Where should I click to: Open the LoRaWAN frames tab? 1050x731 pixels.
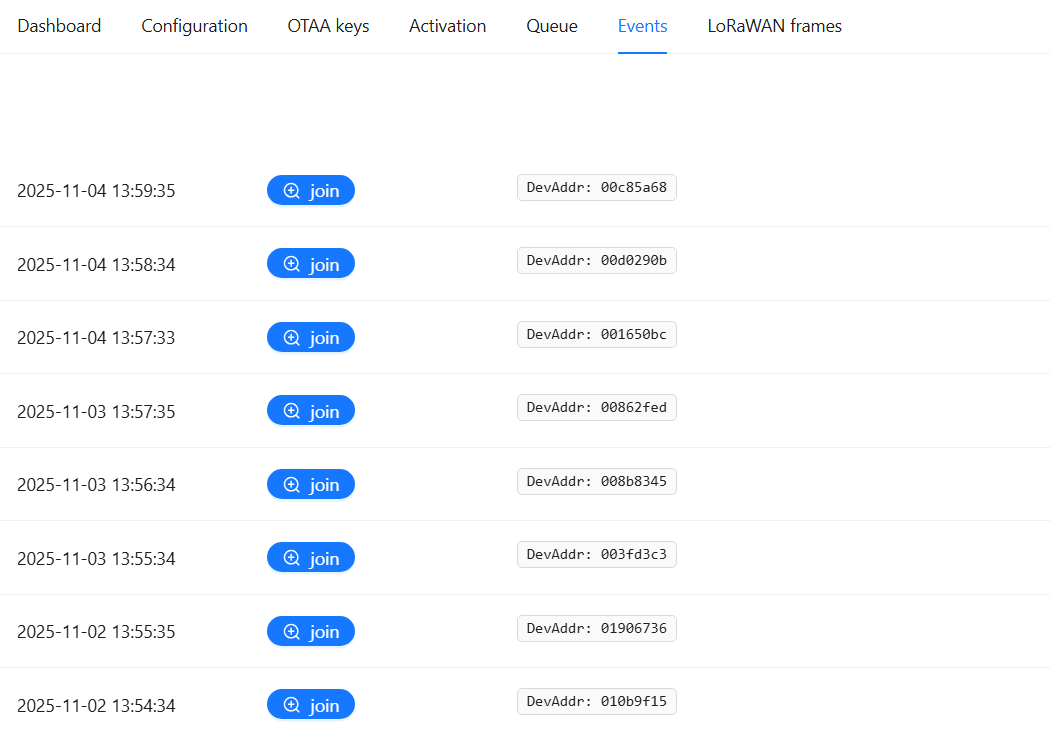click(774, 26)
